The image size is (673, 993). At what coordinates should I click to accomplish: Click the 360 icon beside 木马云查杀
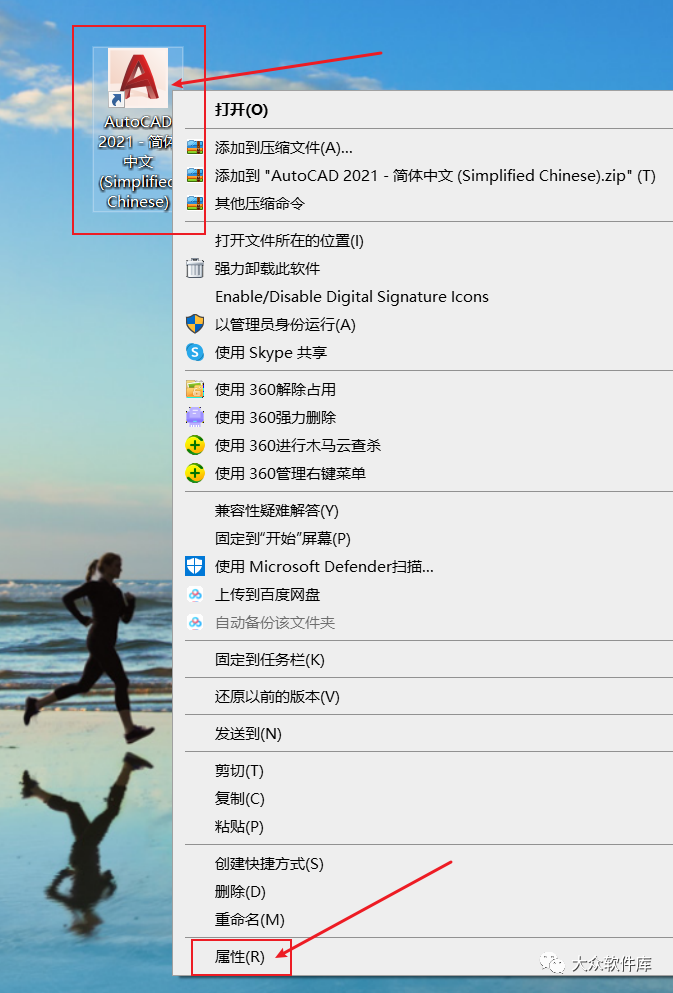coord(195,445)
